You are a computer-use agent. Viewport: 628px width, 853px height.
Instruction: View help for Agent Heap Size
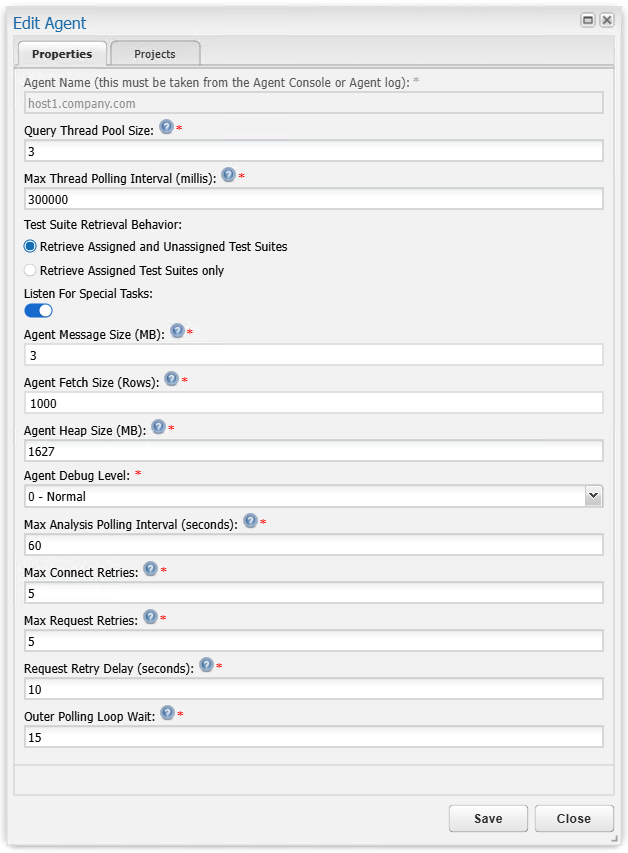pyautogui.click(x=158, y=427)
